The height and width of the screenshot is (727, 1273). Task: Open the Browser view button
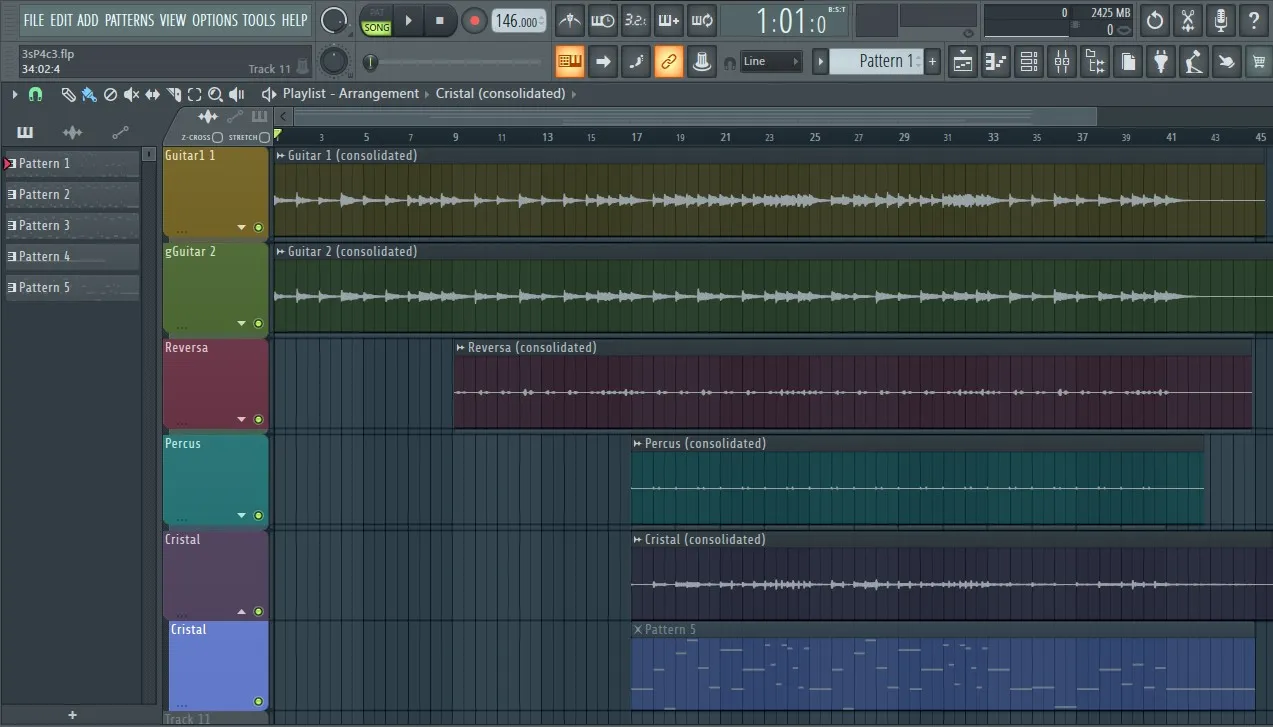tap(1095, 61)
